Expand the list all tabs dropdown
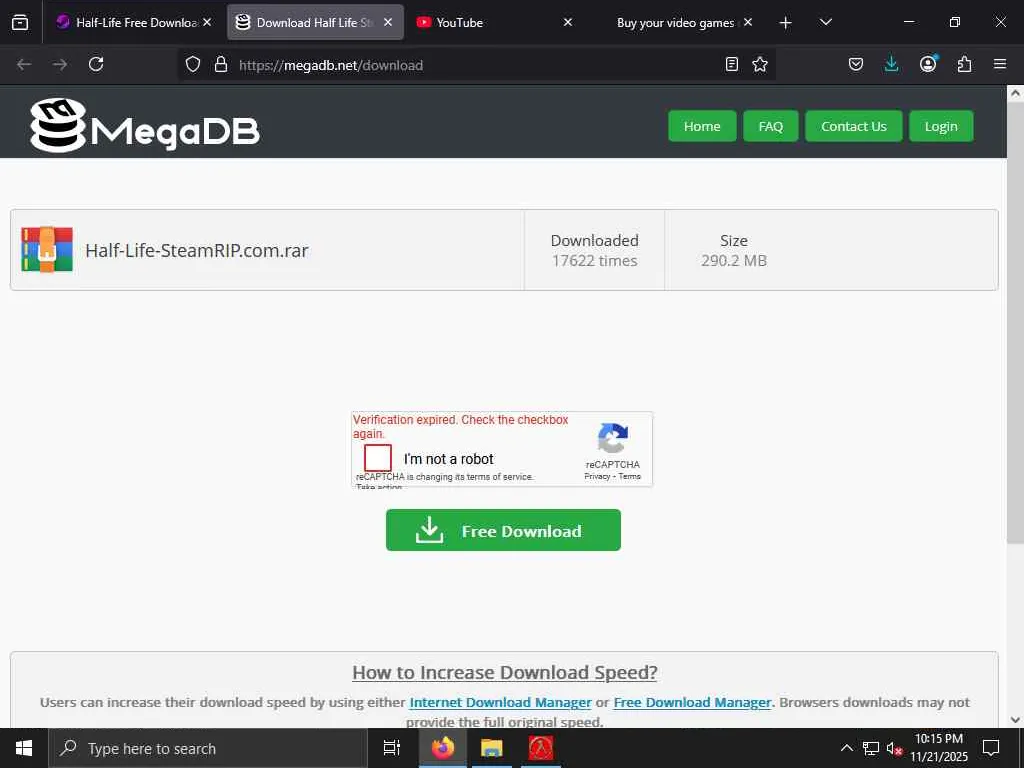 pos(825,22)
